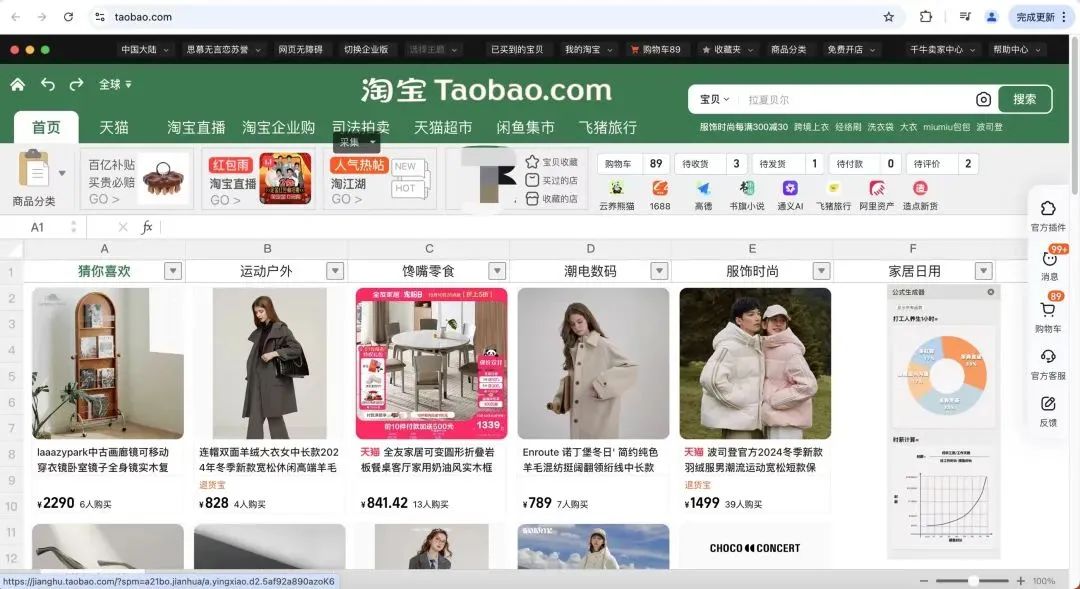The height and width of the screenshot is (589, 1080).
Task: Open the 服饰时尚 column filter dropdown
Action: [821, 271]
